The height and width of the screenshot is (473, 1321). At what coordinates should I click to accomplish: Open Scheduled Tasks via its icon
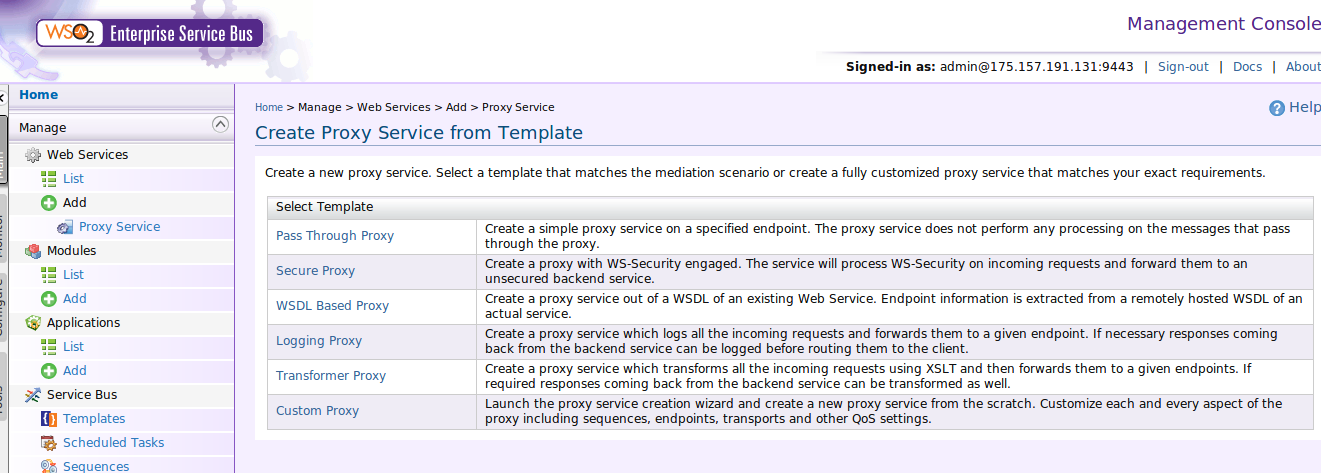49,443
